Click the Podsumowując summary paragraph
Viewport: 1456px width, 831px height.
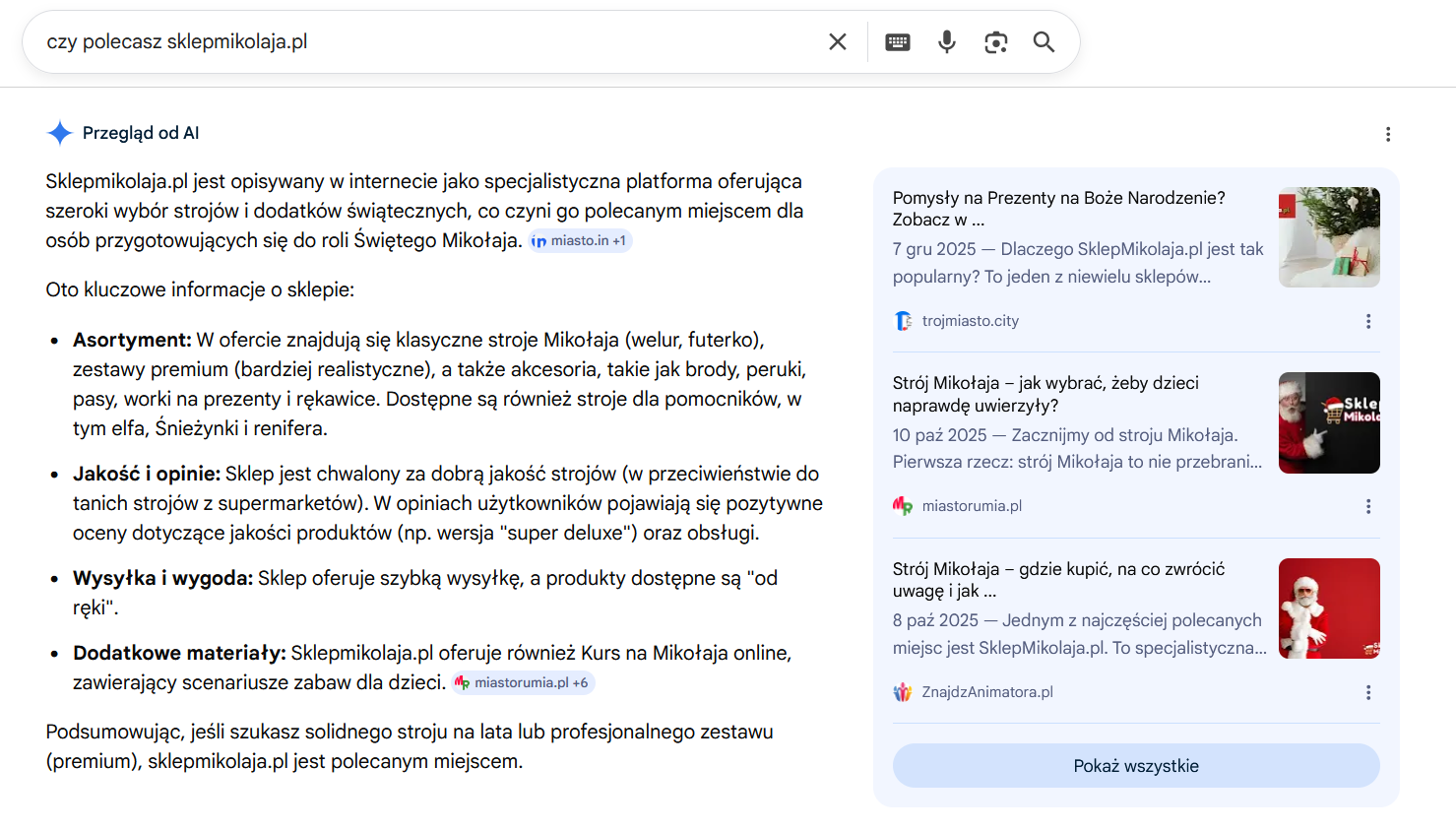click(410, 746)
